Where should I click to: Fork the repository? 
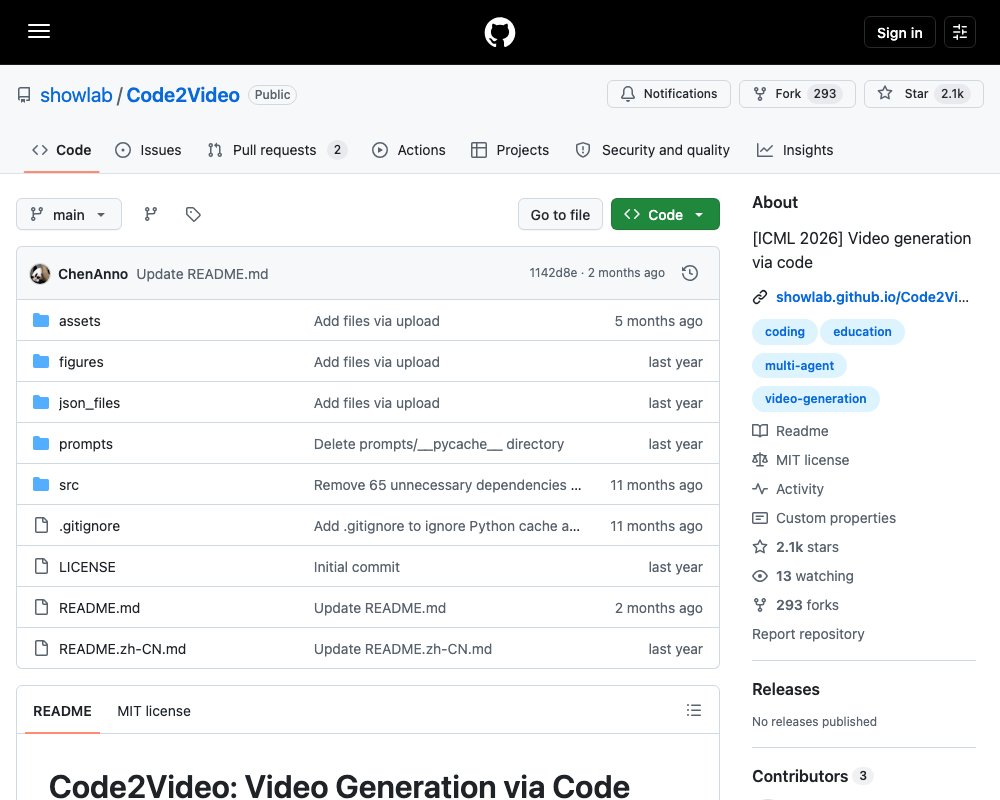coord(797,94)
